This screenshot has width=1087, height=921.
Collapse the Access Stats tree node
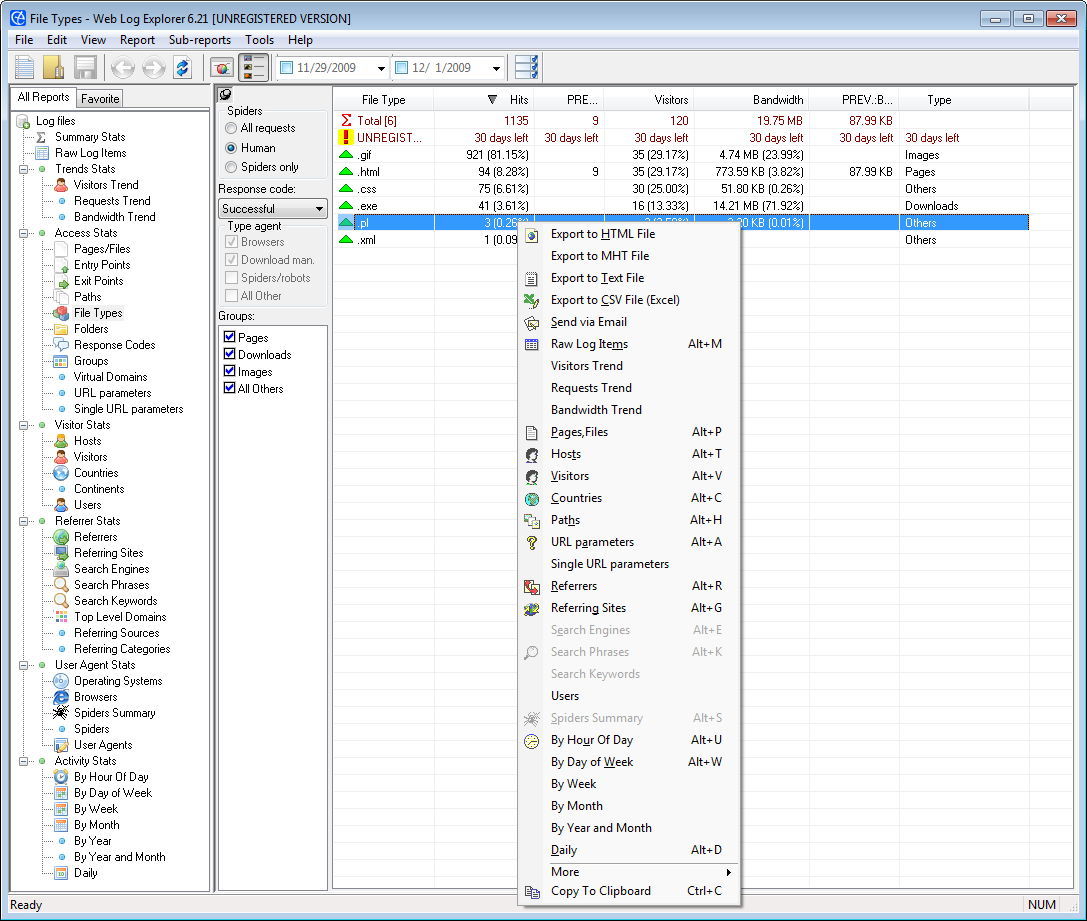[x=24, y=234]
